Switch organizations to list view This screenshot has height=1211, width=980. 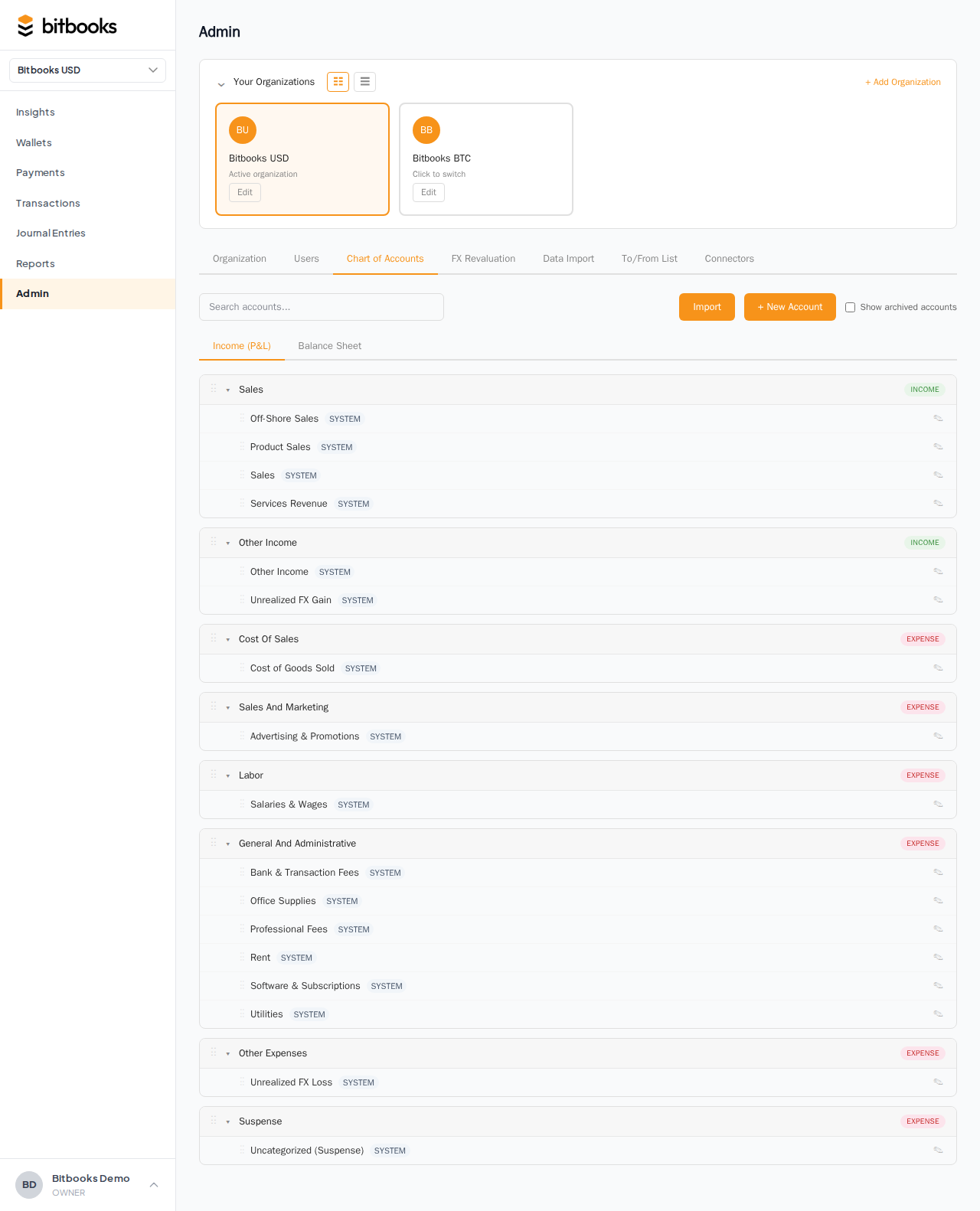tap(364, 82)
